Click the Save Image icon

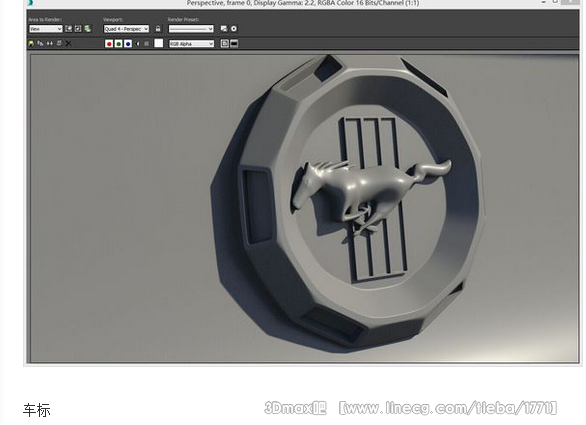tap(31, 43)
